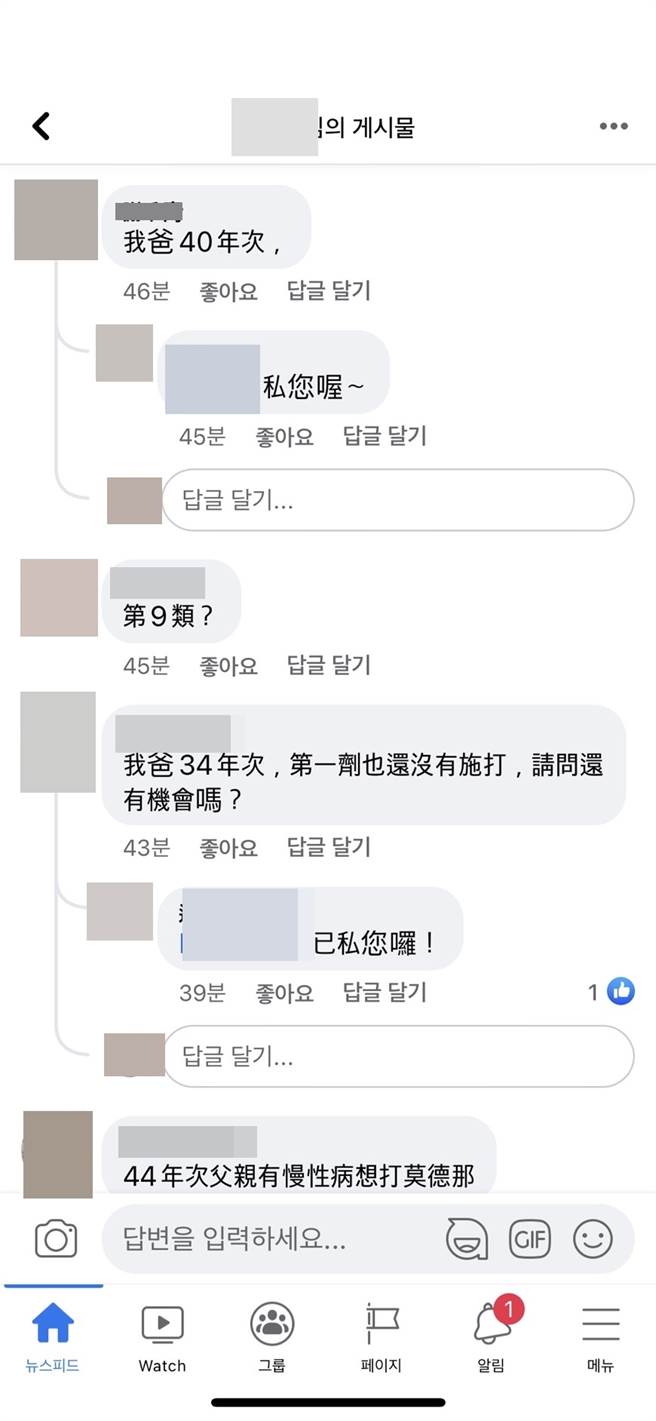Screen dimensions: 656x1421
Task: Open the camera icon beside the reply field
Action: (56, 1238)
